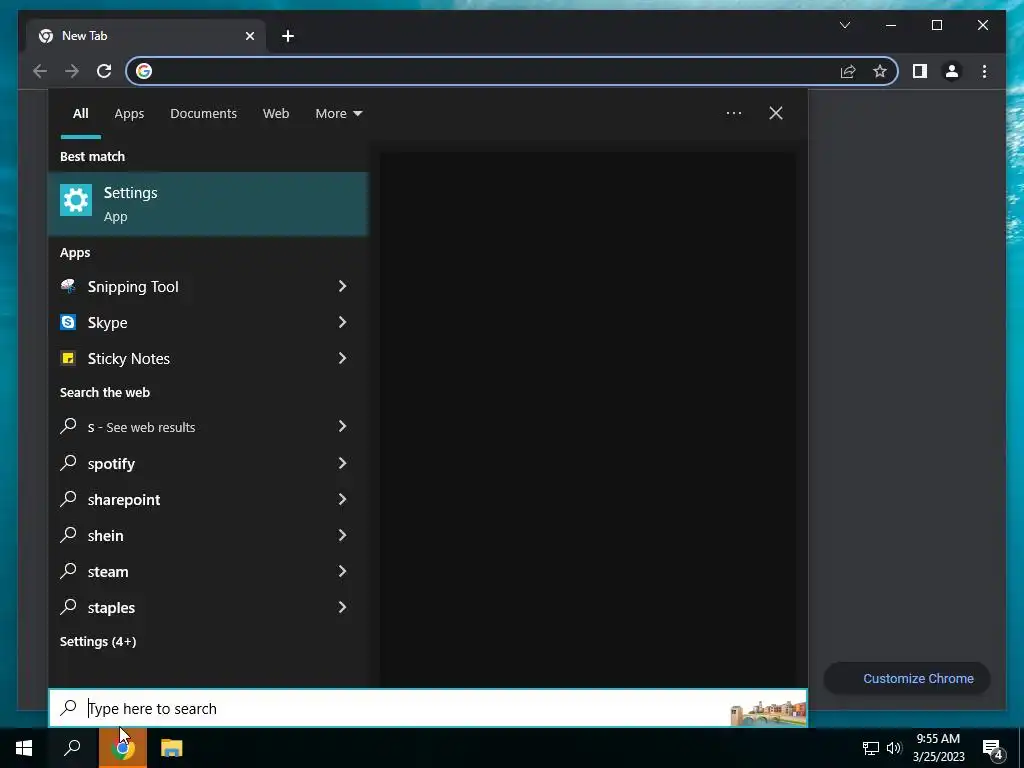Select 's - See web results' suggestion

tap(208, 427)
